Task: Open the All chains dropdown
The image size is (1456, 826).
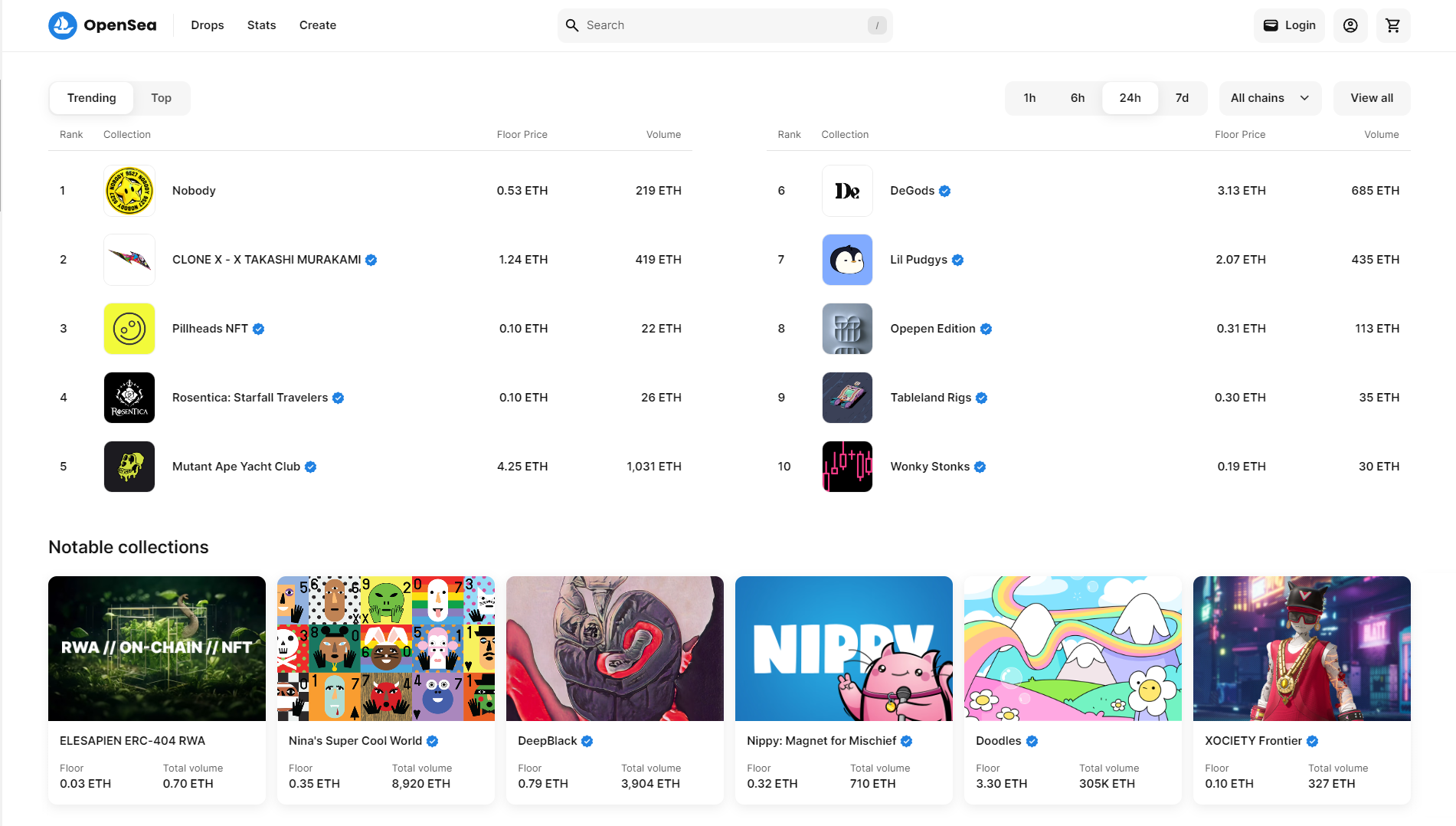Action: (1270, 98)
